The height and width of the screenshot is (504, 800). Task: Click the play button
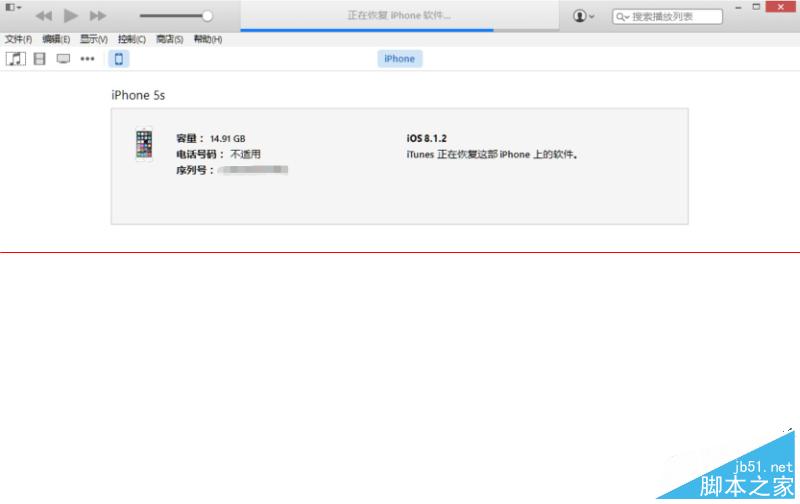pos(70,16)
